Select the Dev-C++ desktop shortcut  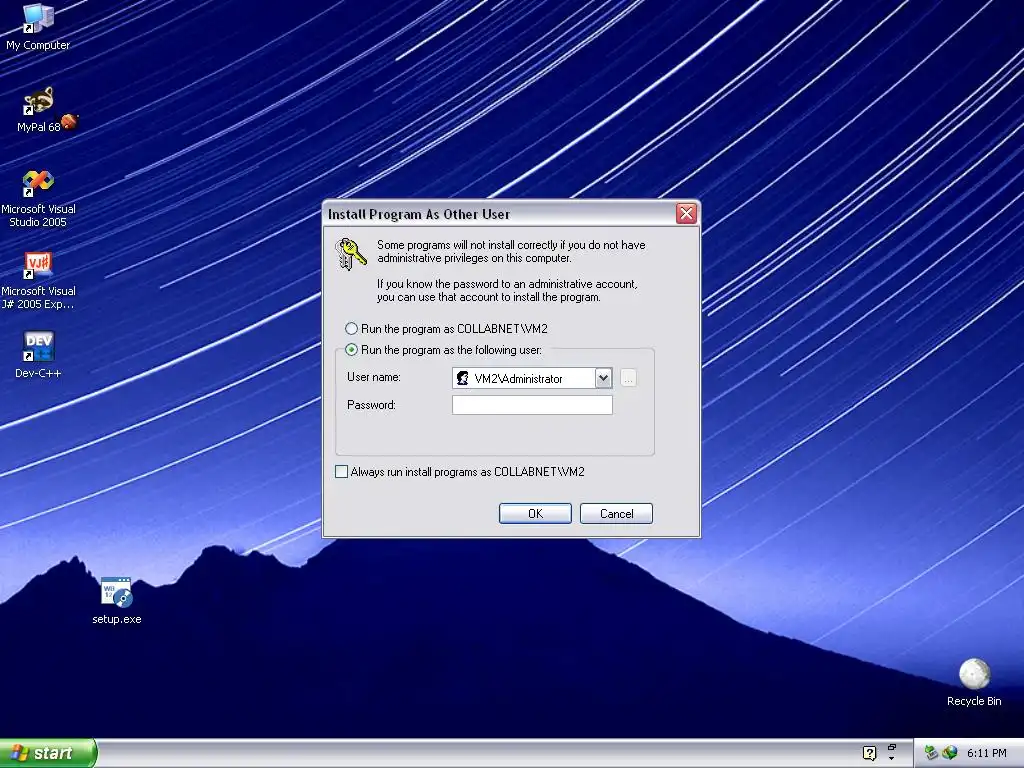click(x=38, y=355)
